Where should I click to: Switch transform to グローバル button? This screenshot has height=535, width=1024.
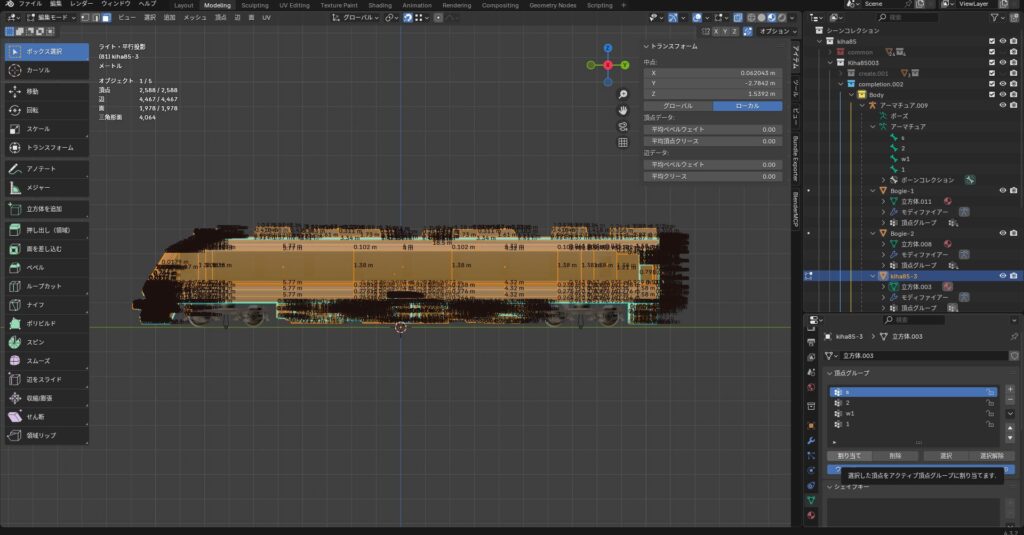(678, 105)
